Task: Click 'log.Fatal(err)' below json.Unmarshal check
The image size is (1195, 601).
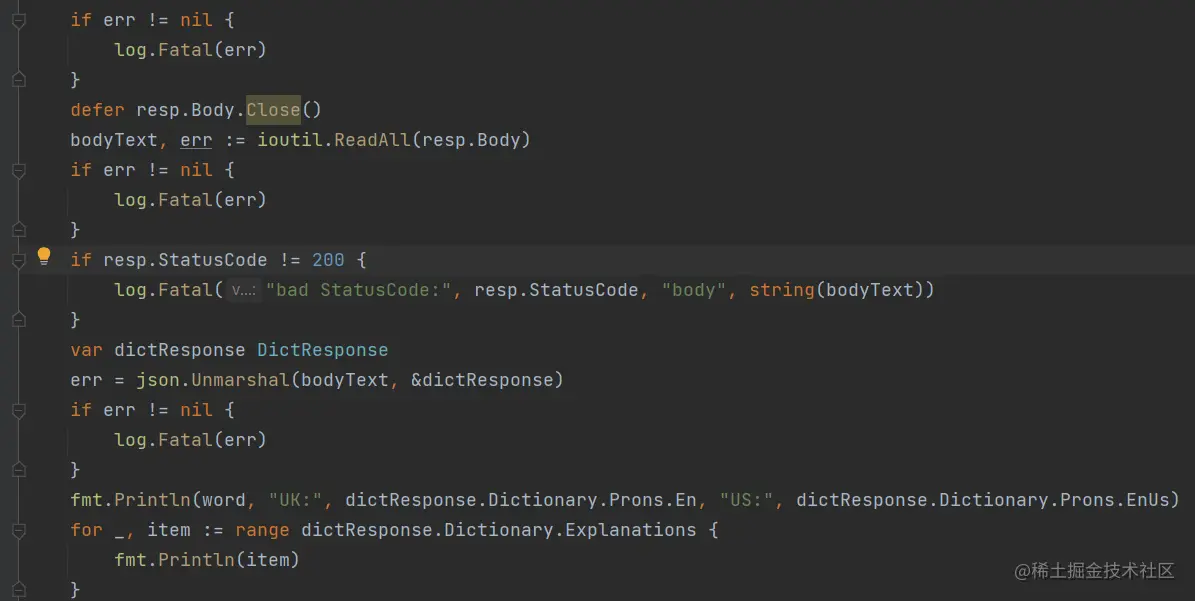Action: coord(190,440)
